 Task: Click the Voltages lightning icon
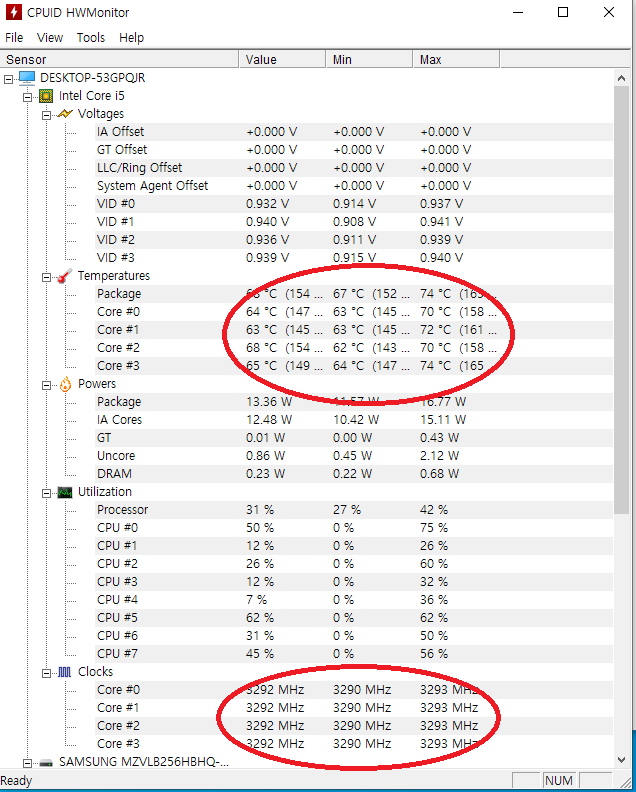pyautogui.click(x=65, y=114)
